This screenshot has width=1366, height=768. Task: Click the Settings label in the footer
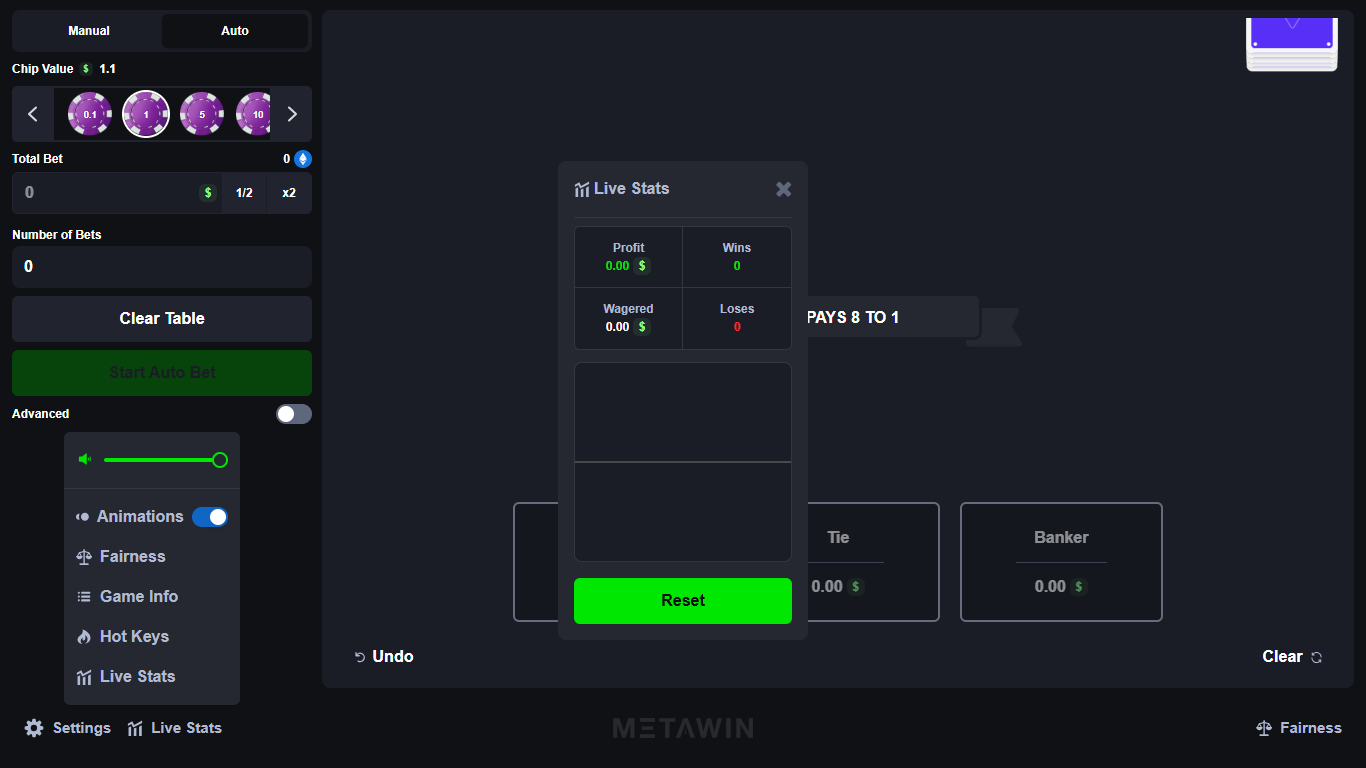point(82,728)
